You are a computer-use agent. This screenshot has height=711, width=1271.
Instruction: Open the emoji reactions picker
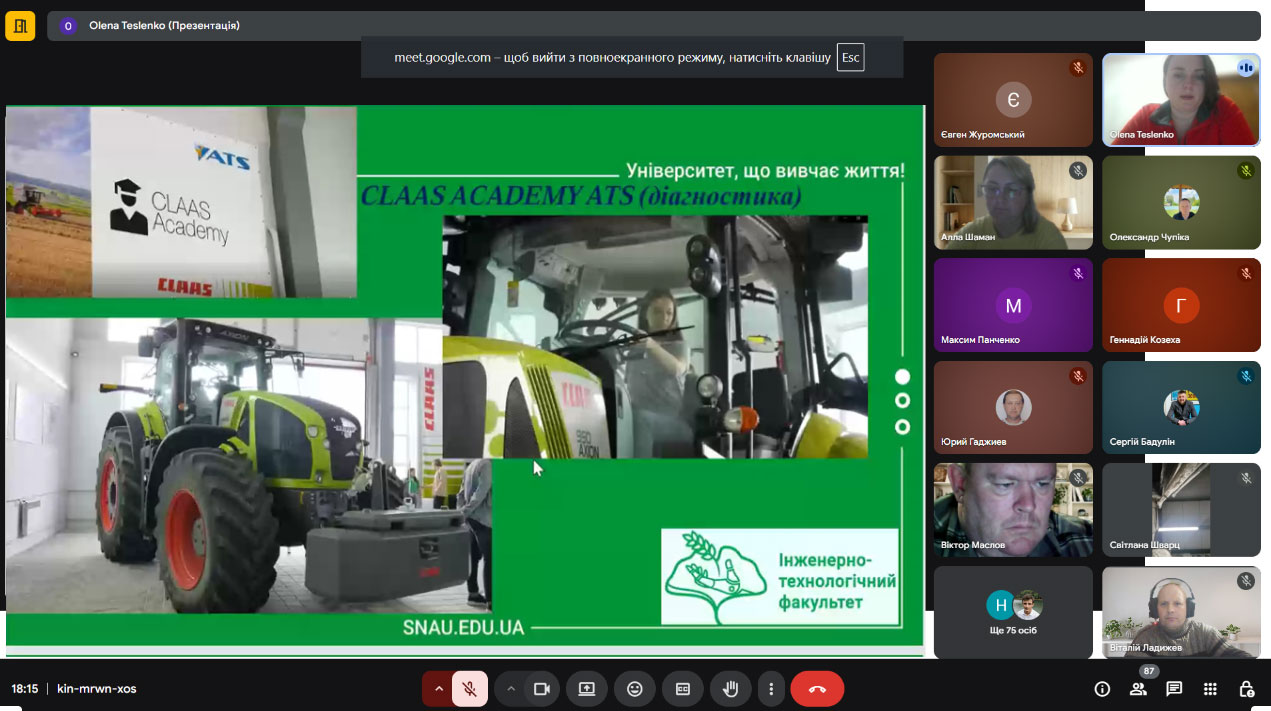[634, 689]
